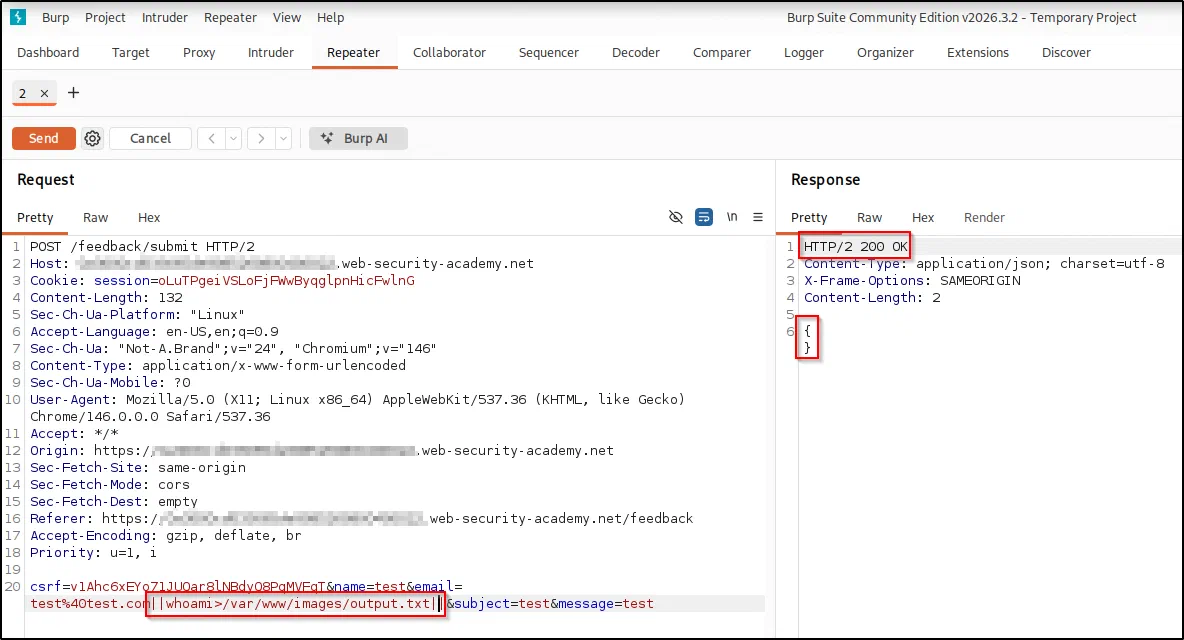1184x640 pixels.
Task: Switch to Collaborator tab
Action: 449,52
